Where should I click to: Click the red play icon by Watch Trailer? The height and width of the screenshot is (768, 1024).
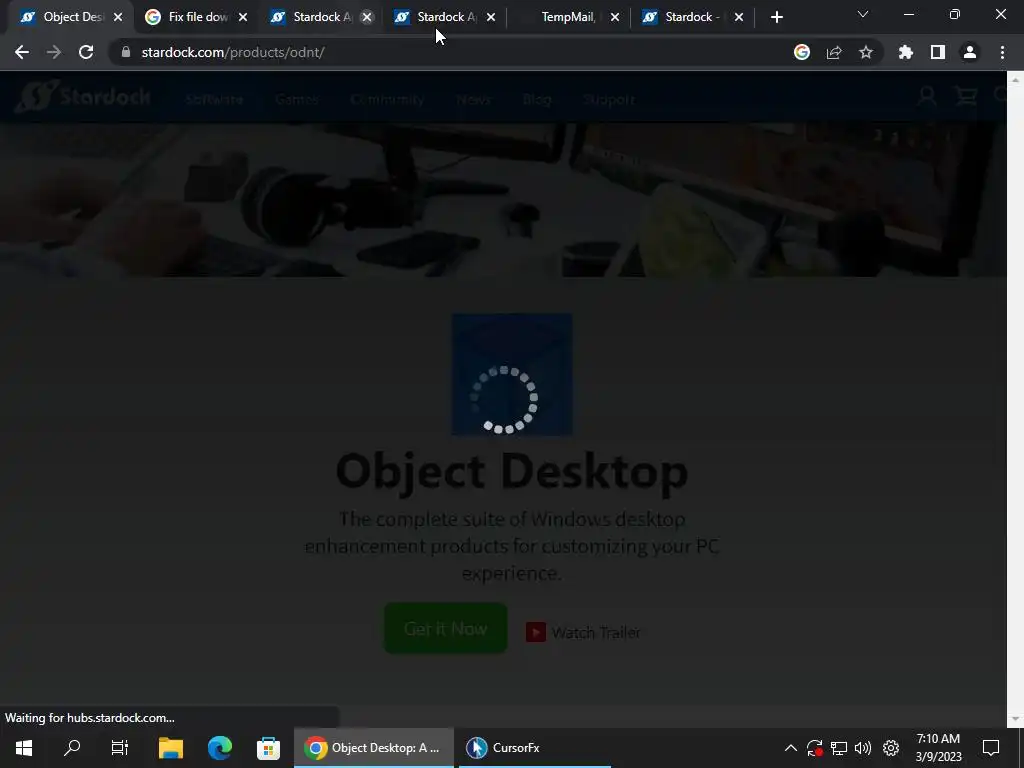pos(536,632)
